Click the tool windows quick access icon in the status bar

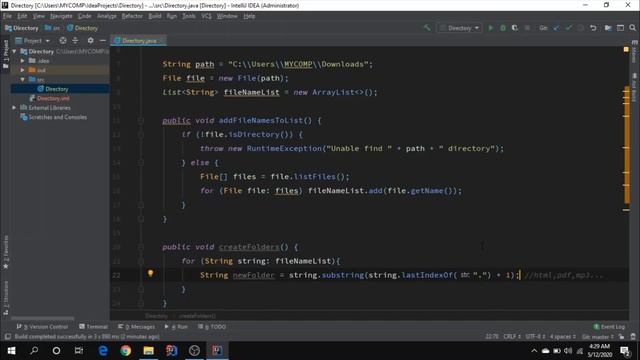point(7,337)
